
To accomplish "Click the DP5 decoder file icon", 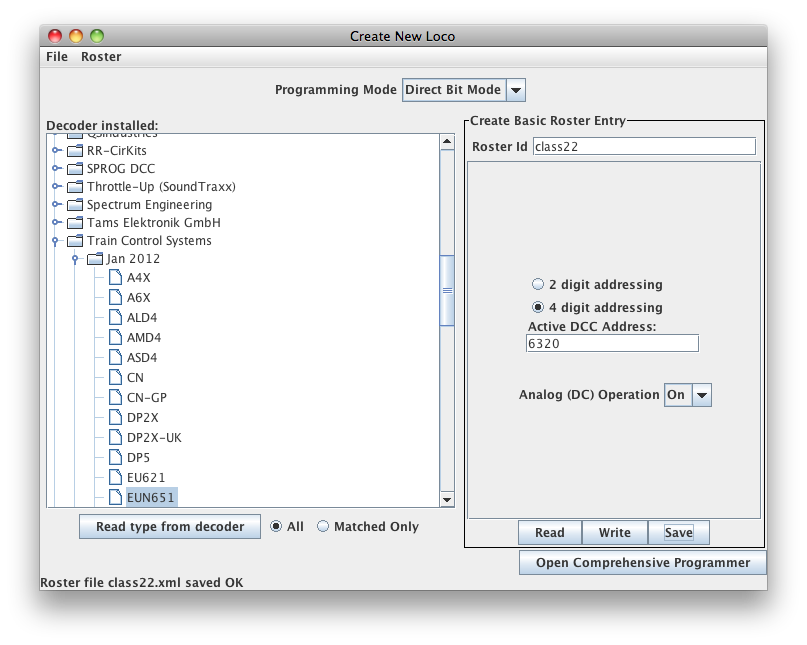I will coord(116,458).
